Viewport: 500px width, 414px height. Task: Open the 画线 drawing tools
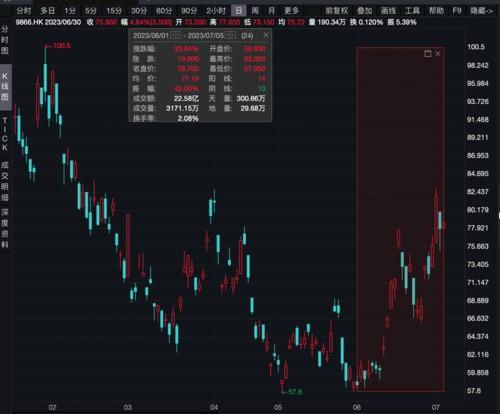pos(388,11)
